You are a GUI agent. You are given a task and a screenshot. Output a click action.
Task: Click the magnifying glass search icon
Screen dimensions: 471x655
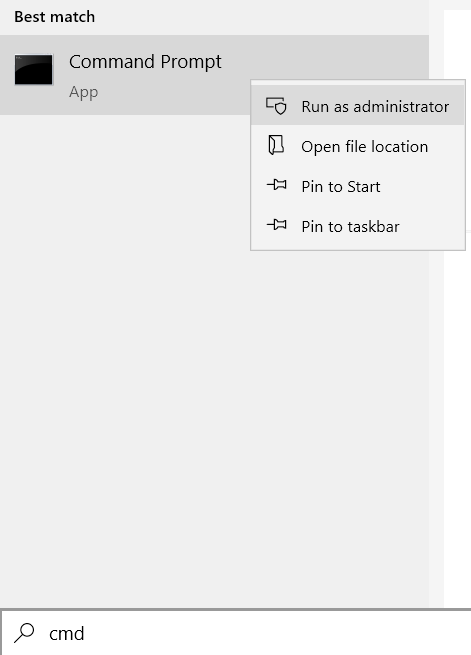coord(24,632)
